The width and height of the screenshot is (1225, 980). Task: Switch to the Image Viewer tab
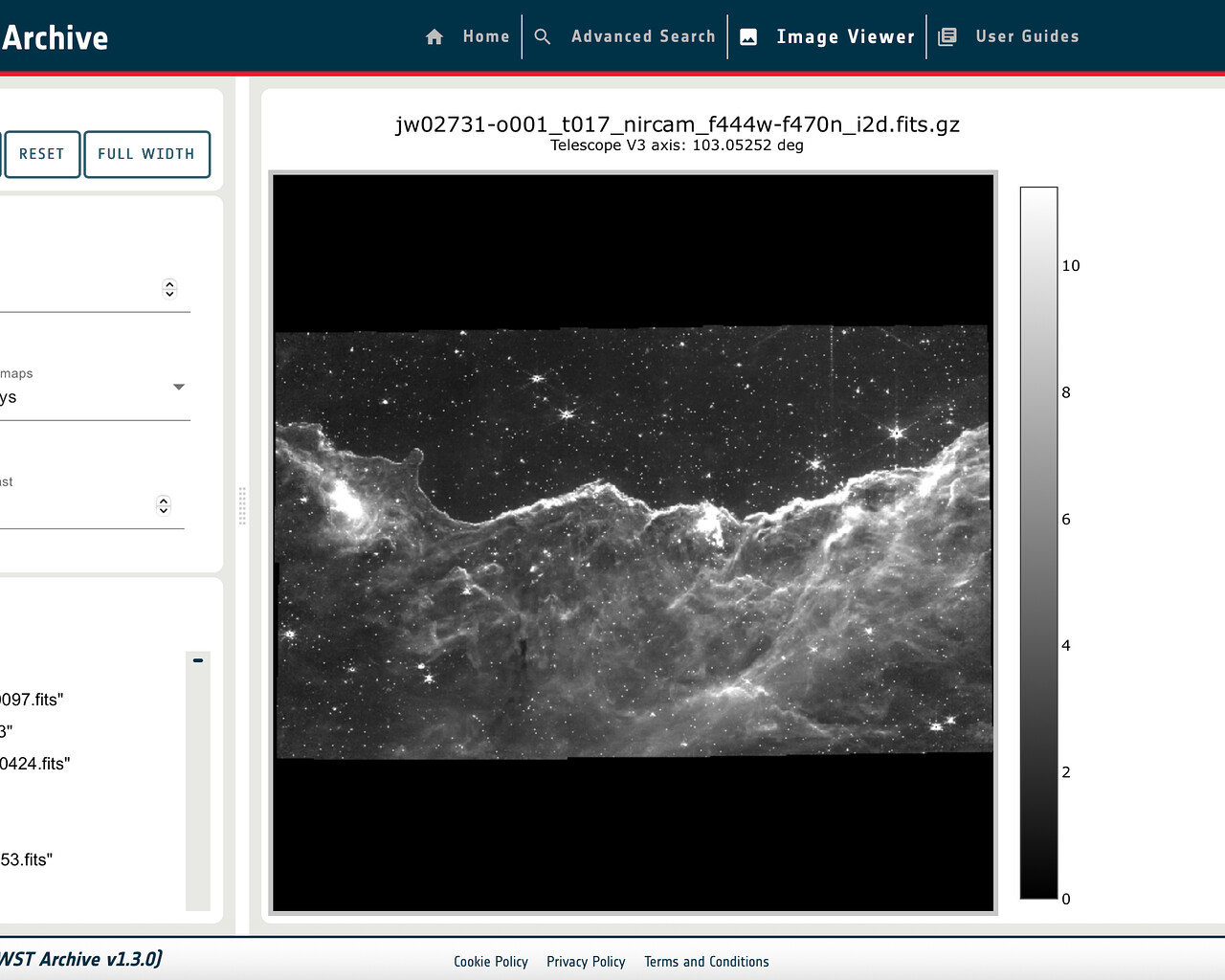845,36
